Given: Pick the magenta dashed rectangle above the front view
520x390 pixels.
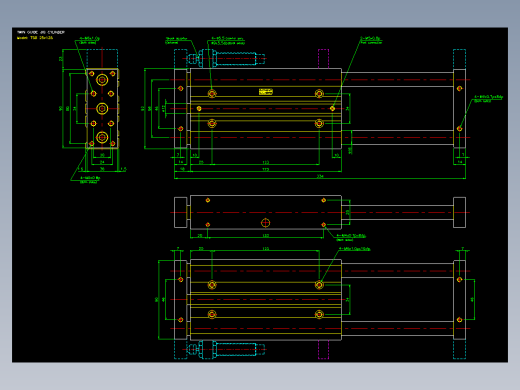Looking at the screenshot, I should click(323, 59).
